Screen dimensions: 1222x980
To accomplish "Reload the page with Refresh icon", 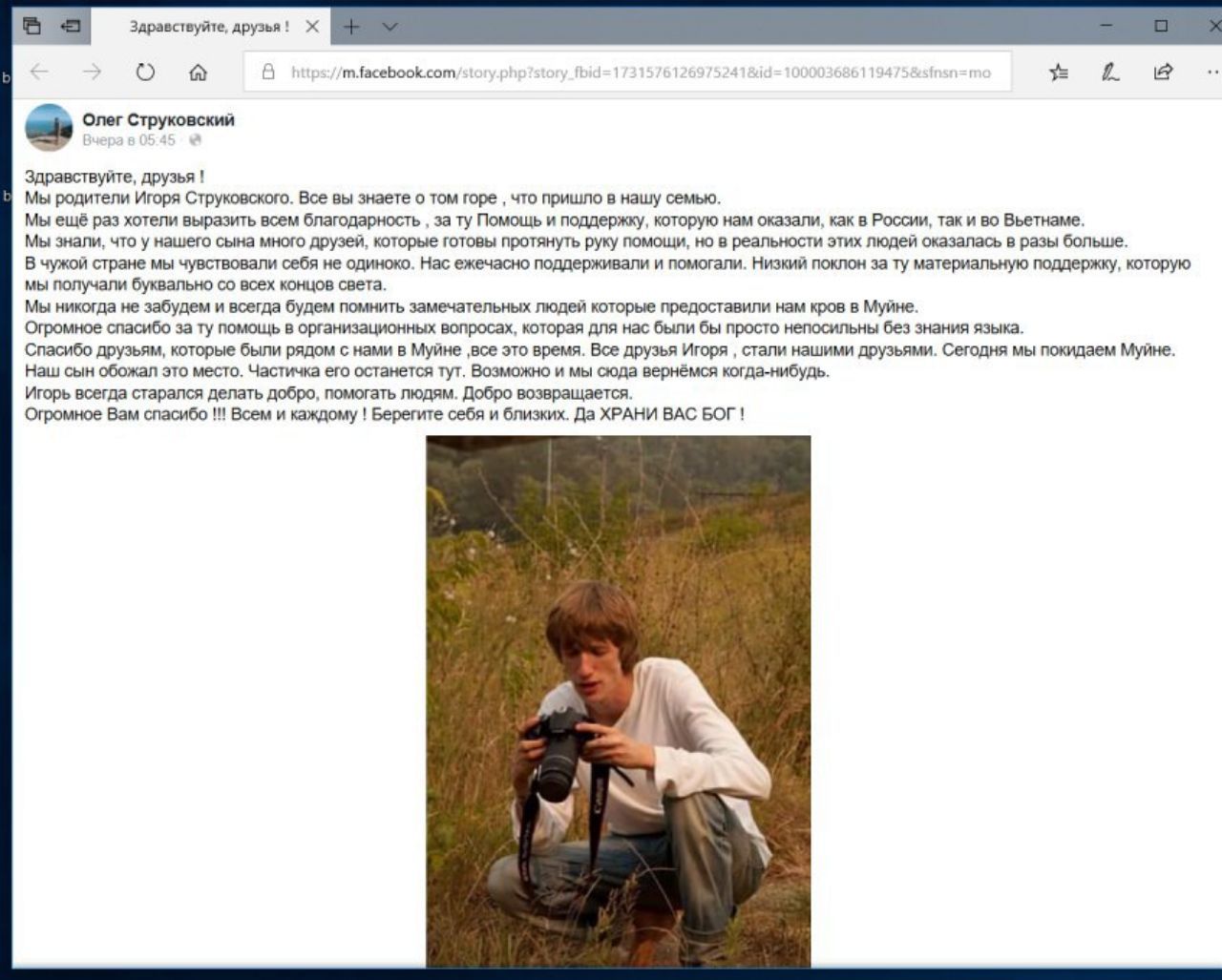I will tap(145, 72).
